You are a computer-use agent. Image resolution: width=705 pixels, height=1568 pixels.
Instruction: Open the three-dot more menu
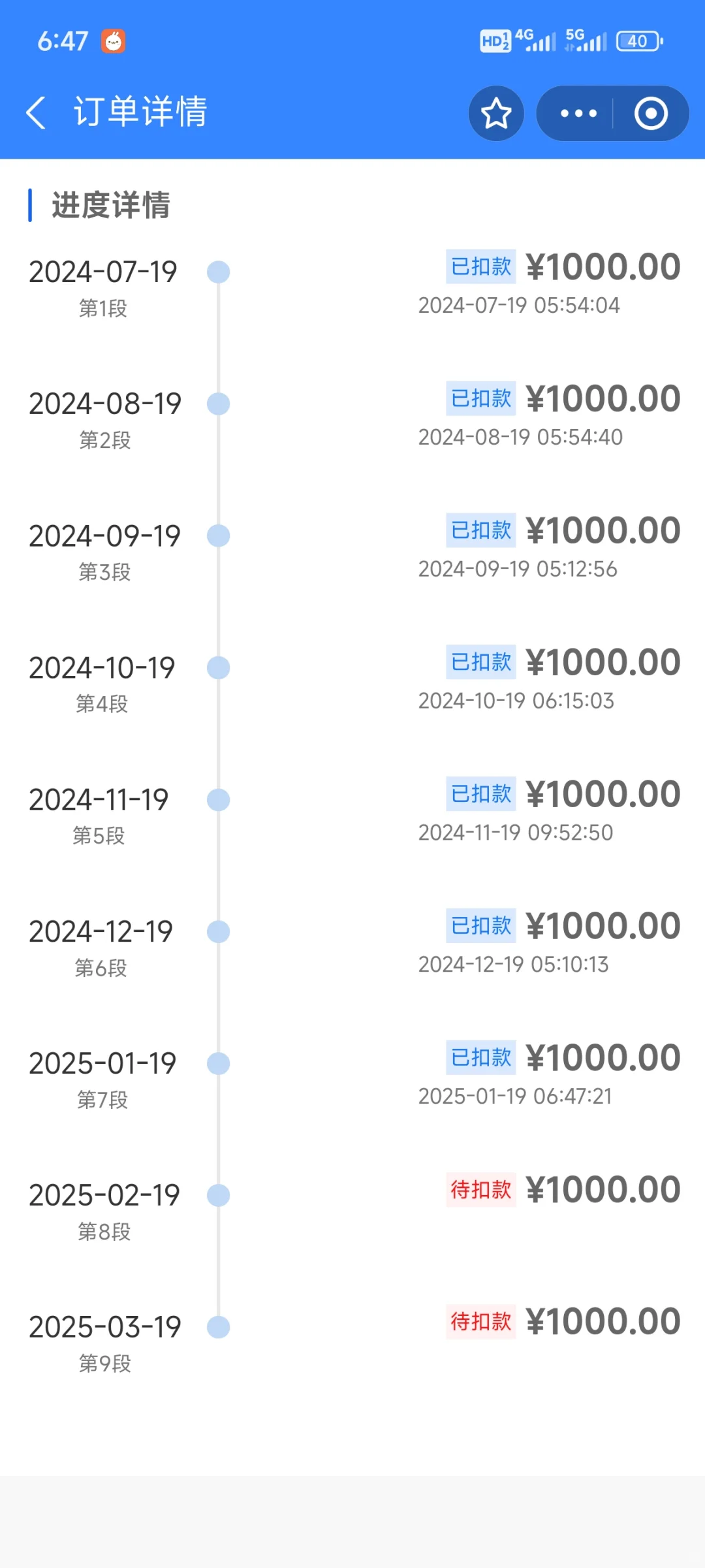[x=578, y=114]
